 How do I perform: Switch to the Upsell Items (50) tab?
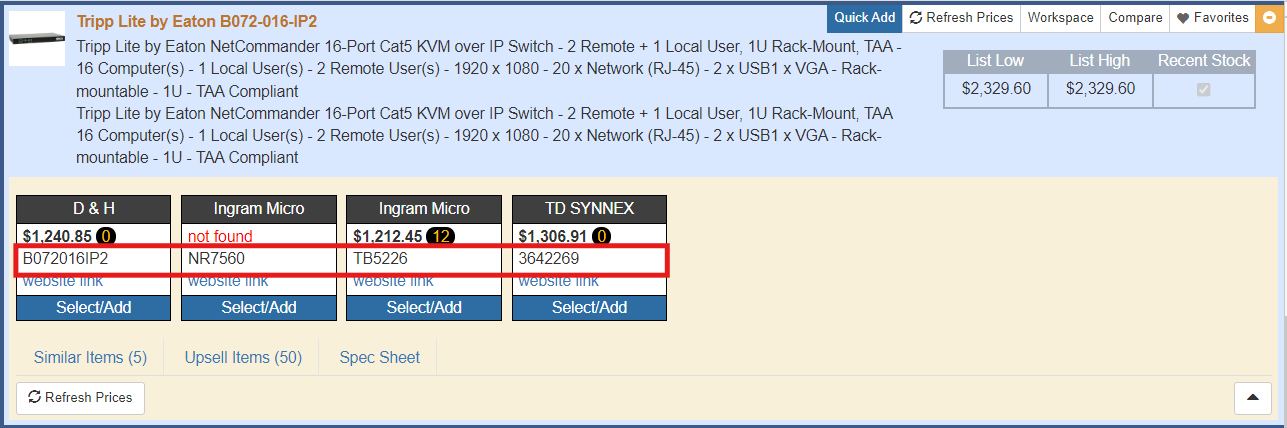pos(243,357)
